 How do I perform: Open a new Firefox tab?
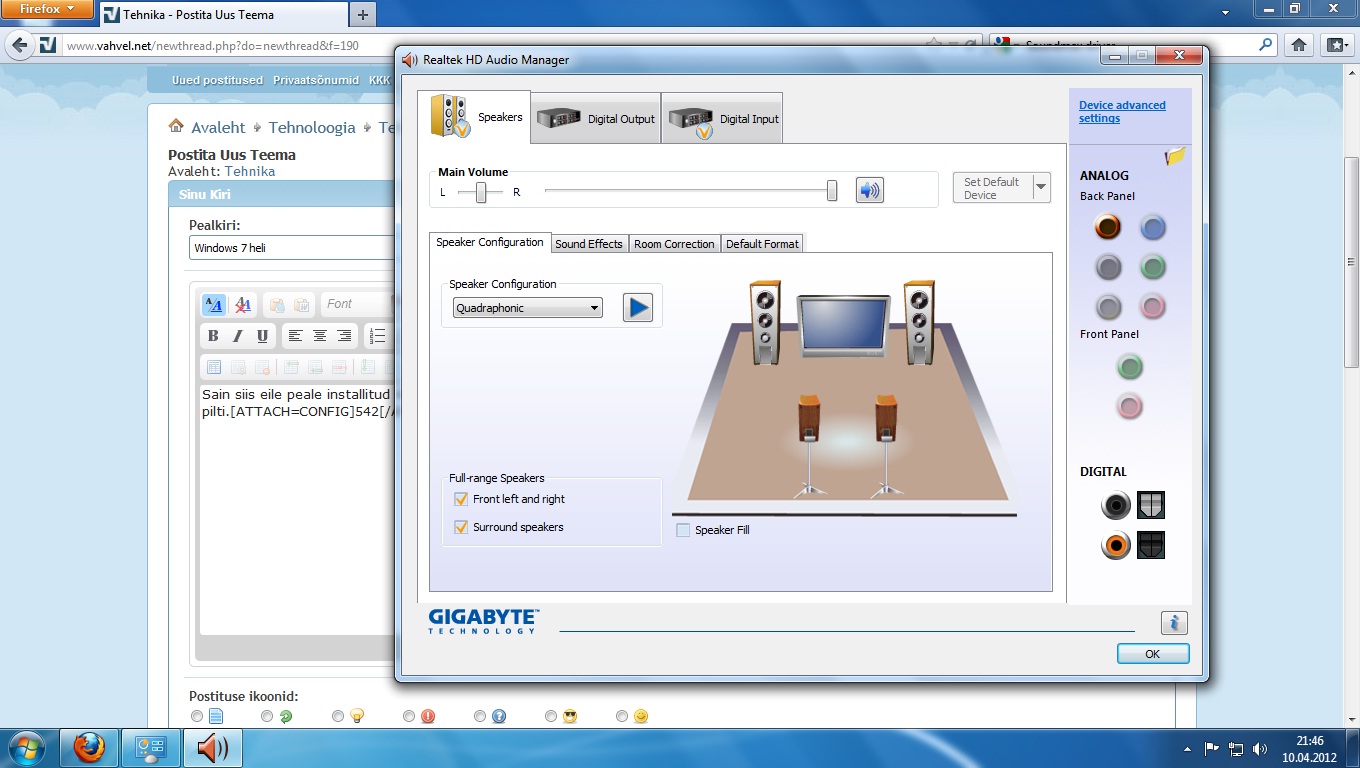pos(362,14)
